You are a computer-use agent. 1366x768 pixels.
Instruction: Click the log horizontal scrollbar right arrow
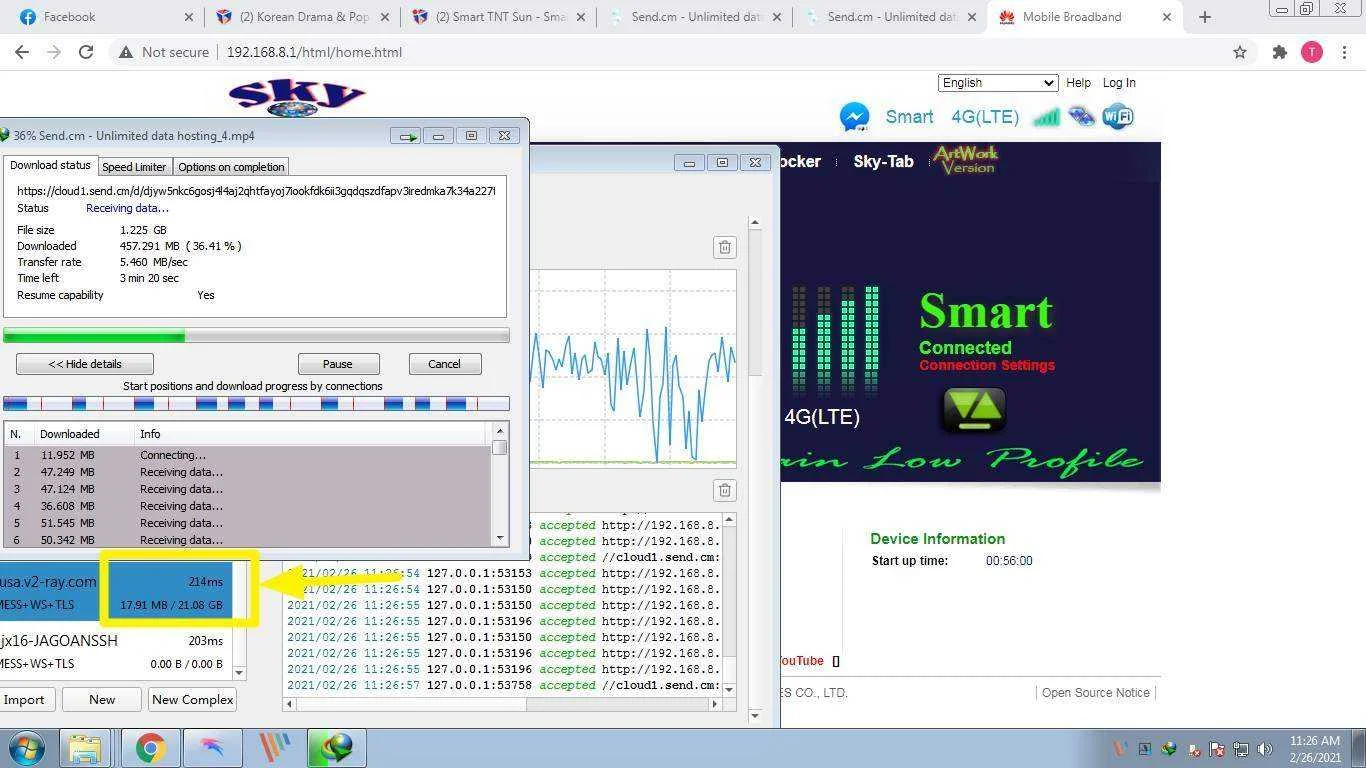pos(714,704)
